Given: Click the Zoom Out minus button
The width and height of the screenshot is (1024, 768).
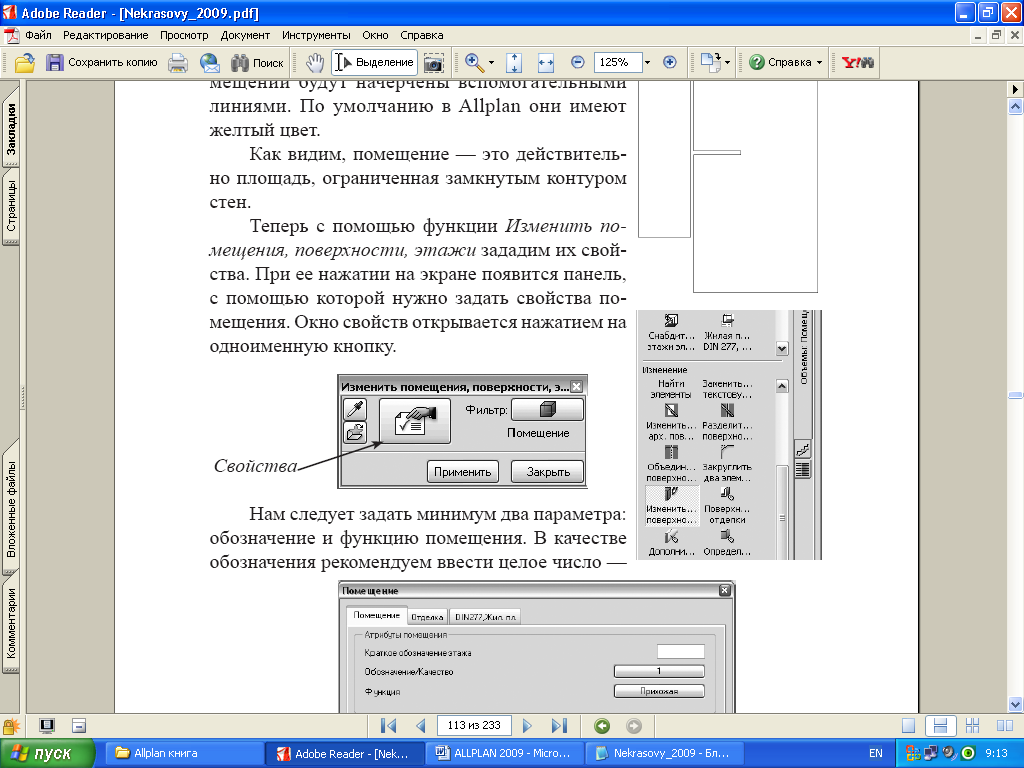Looking at the screenshot, I should point(577,62).
